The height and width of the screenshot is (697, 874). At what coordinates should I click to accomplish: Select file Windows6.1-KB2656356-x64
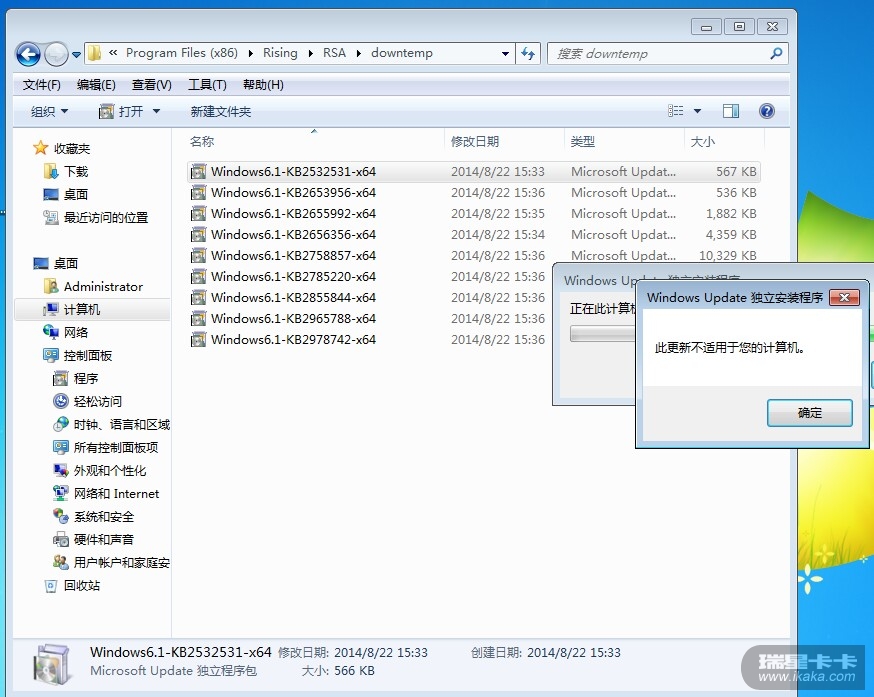(x=474, y=235)
